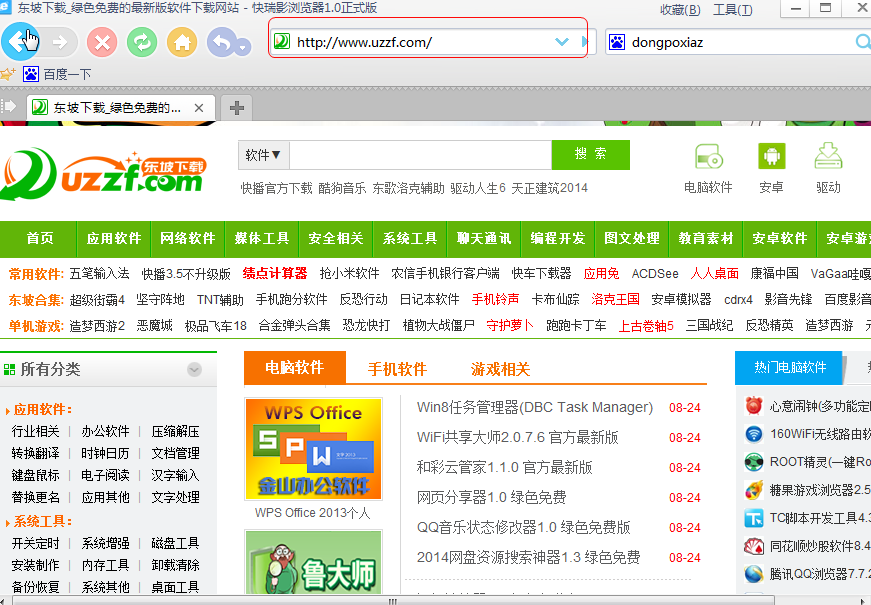
Task: Open the 手机铃声 link
Action: [495, 299]
